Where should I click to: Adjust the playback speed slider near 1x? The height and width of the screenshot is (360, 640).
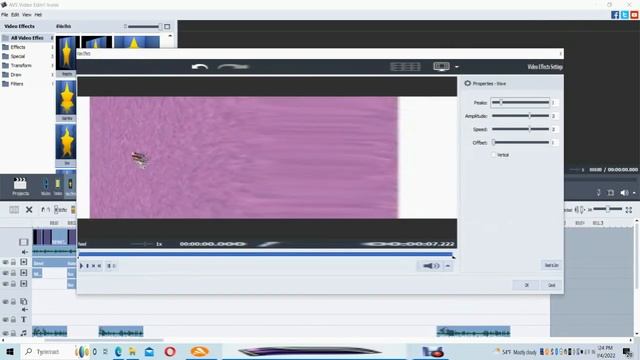(x=143, y=244)
